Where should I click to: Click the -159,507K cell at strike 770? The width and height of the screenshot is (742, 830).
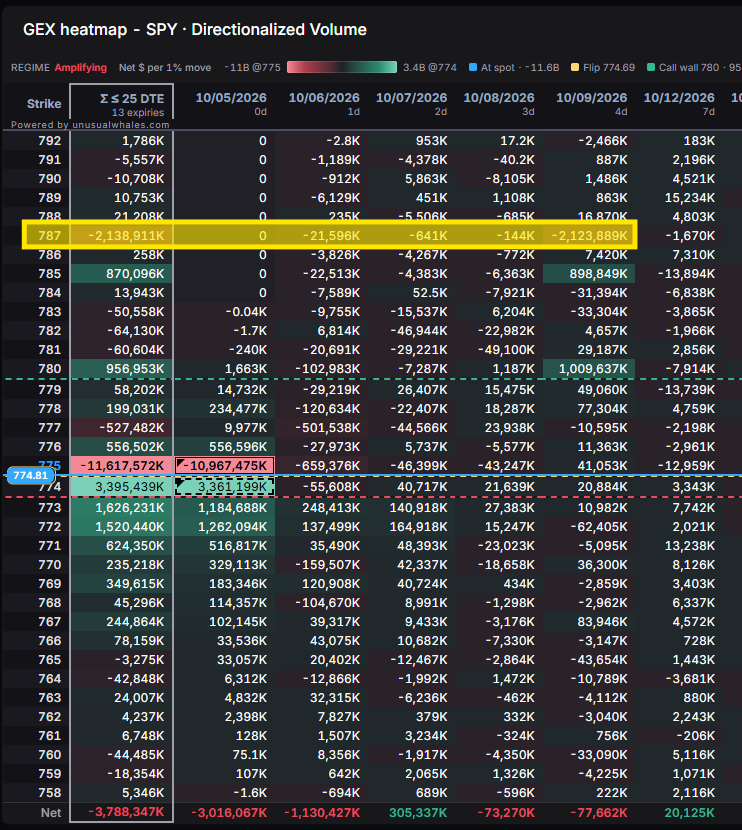321,565
